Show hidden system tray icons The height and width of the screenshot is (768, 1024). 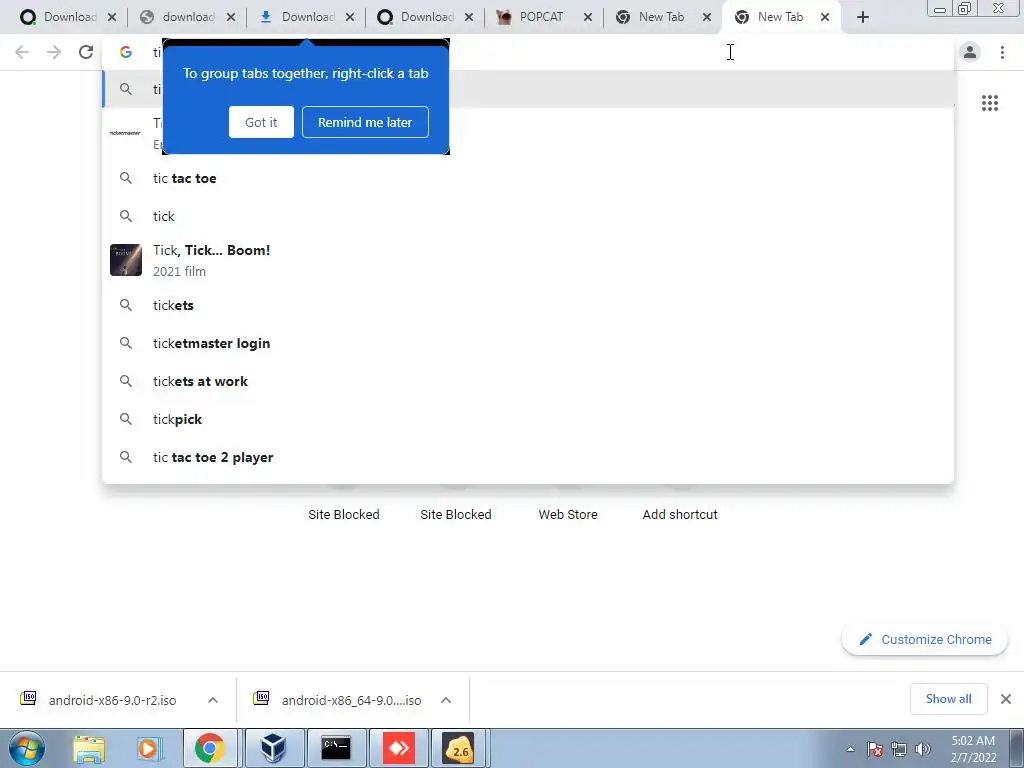850,749
